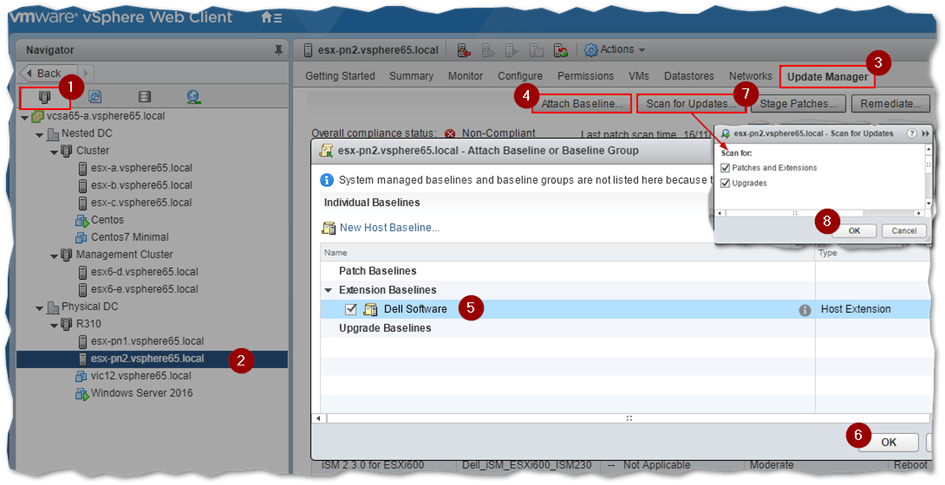Select esx6-d.vsphere65.local in the tree
The width and height of the screenshot is (945, 485).
point(144,272)
